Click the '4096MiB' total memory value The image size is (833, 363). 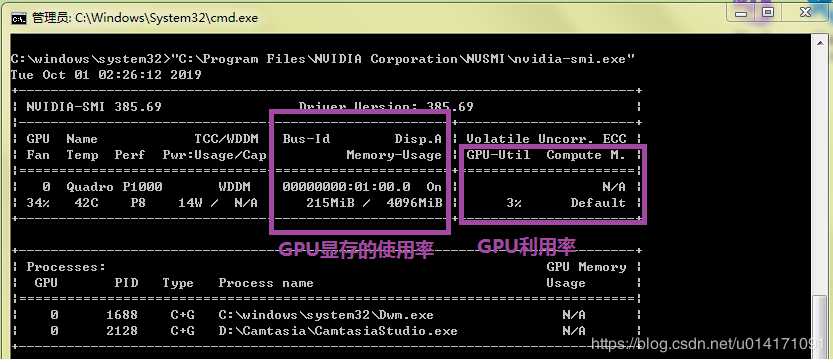click(414, 203)
